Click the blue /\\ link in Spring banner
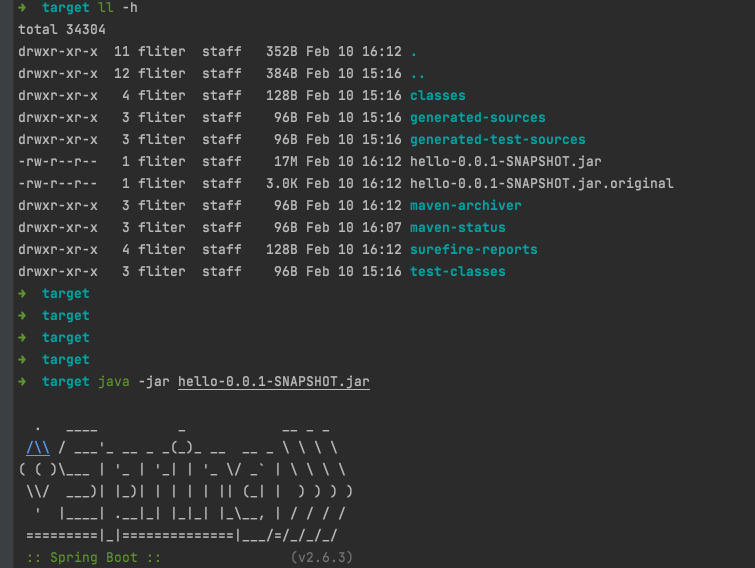Image resolution: width=755 pixels, height=568 pixels. tap(38, 448)
